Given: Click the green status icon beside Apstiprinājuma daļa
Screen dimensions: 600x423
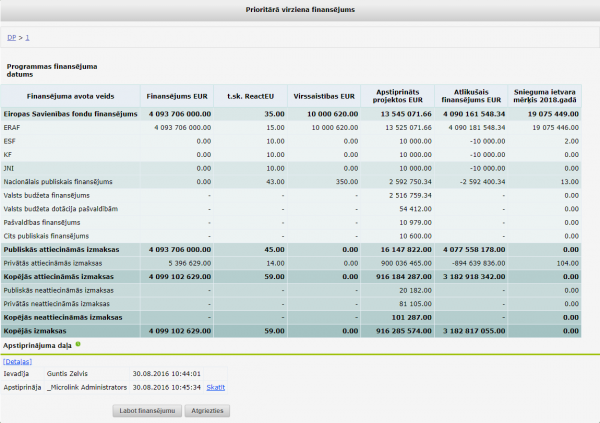Looking at the screenshot, I should click(78, 344).
